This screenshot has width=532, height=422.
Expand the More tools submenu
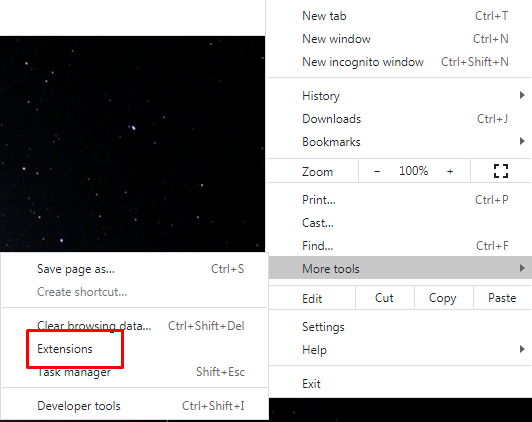click(400, 269)
